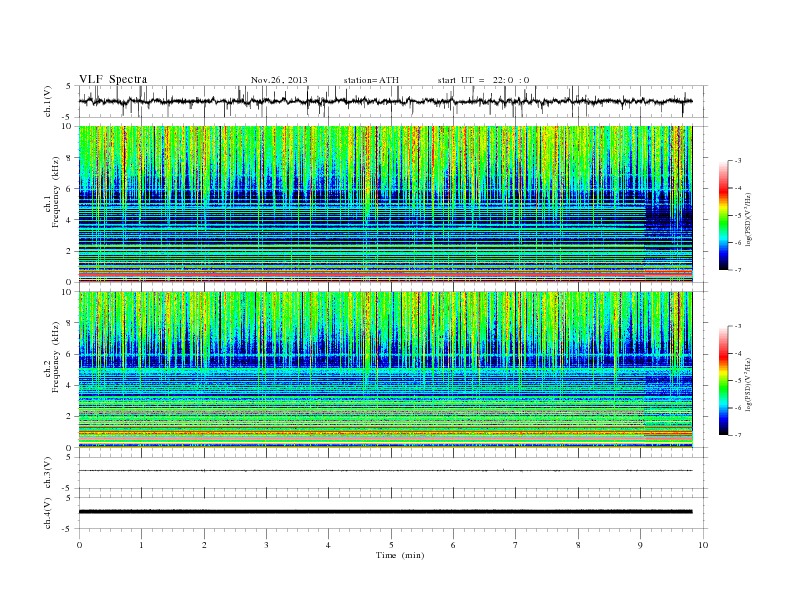Click the time axis tick label "9"

[640, 545]
